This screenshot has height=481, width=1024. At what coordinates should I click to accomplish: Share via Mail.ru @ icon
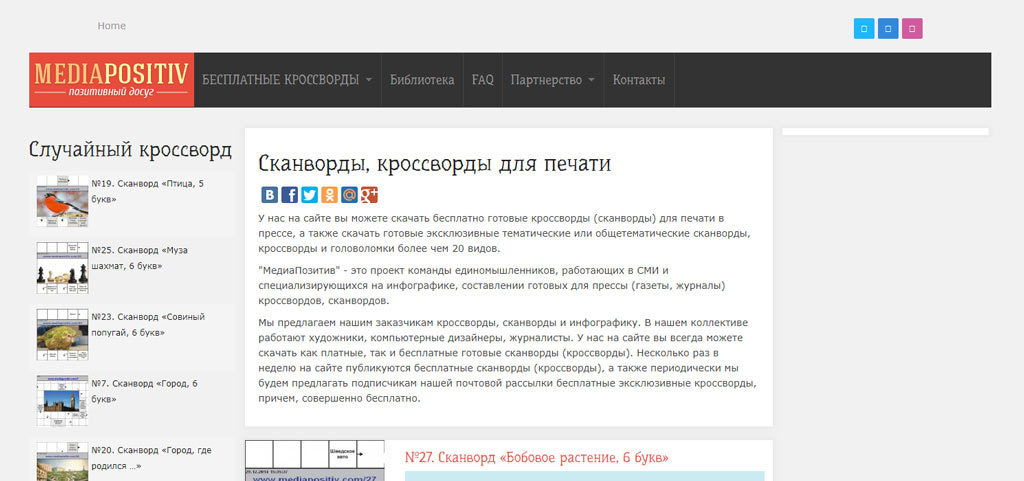pyautogui.click(x=349, y=194)
